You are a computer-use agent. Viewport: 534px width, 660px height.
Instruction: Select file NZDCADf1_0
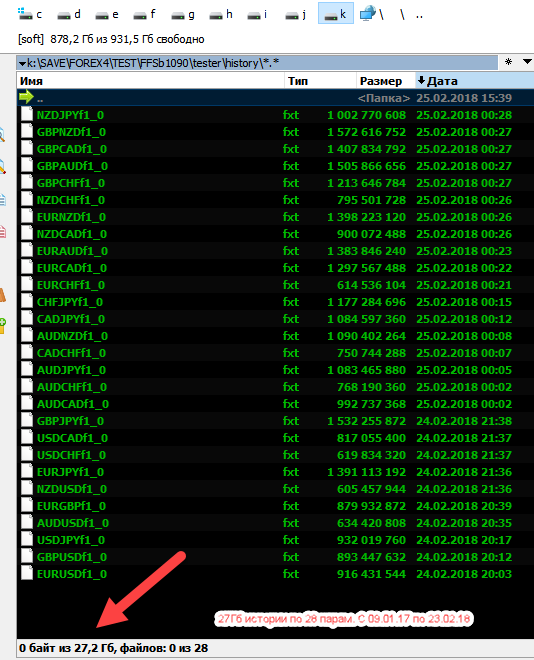(275, 234)
